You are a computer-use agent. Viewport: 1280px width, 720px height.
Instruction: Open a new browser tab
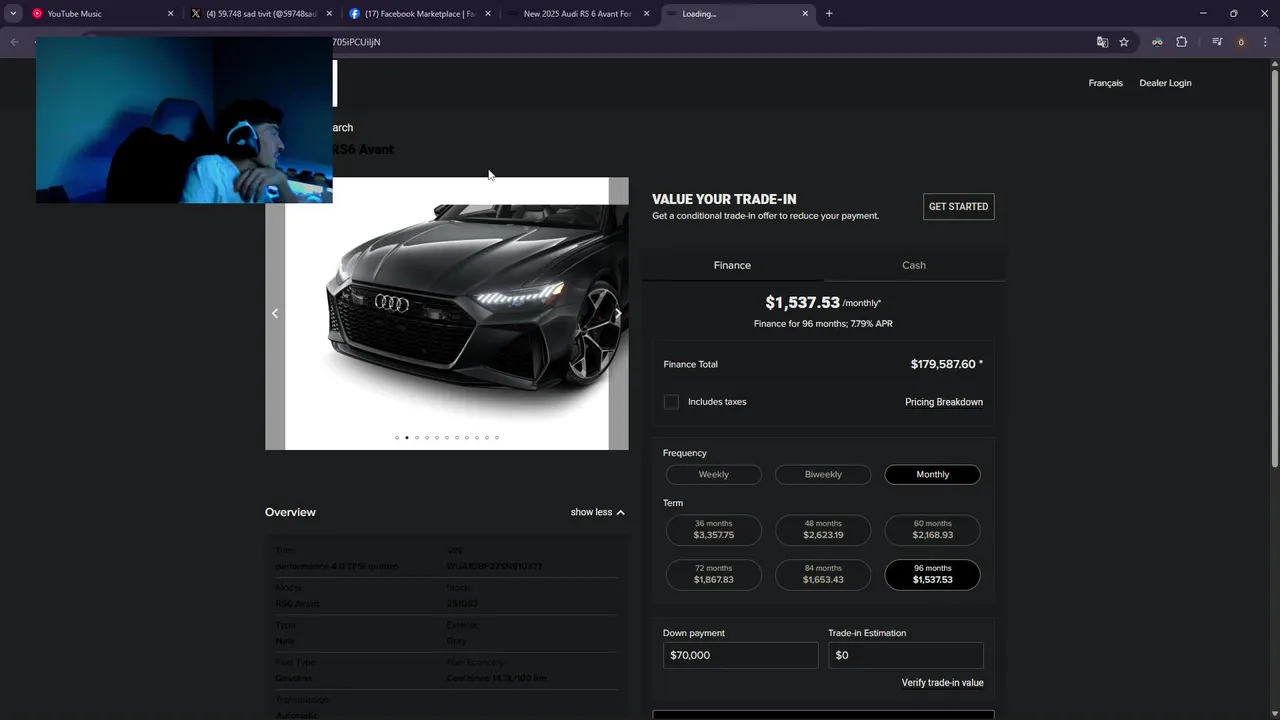tap(829, 14)
